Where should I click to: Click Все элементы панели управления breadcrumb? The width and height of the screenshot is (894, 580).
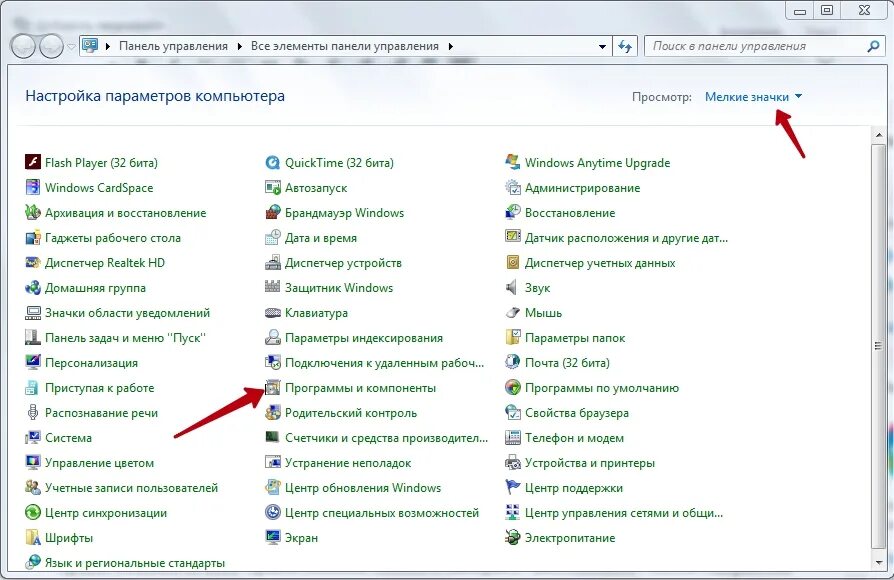345,46
